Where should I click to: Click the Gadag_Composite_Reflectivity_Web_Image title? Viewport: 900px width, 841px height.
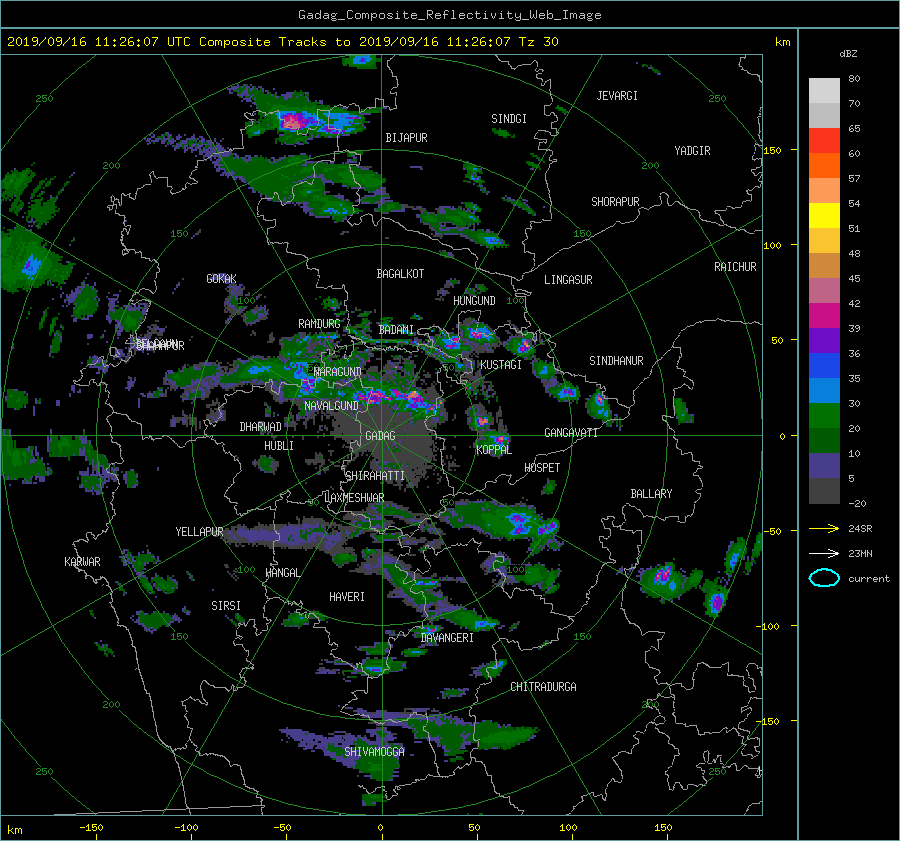click(449, 15)
